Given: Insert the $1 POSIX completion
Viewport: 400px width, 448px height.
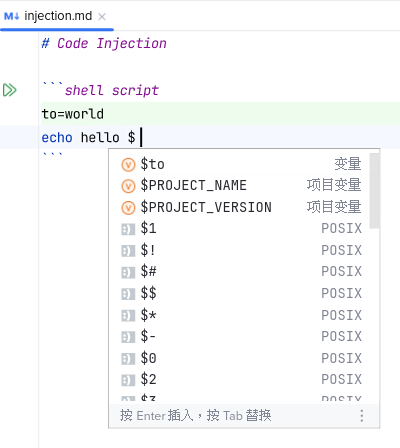Looking at the screenshot, I should [240, 229].
